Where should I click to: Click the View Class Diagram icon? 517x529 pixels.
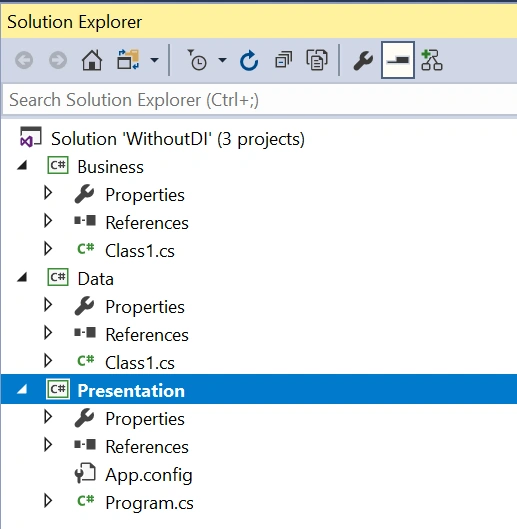432,60
